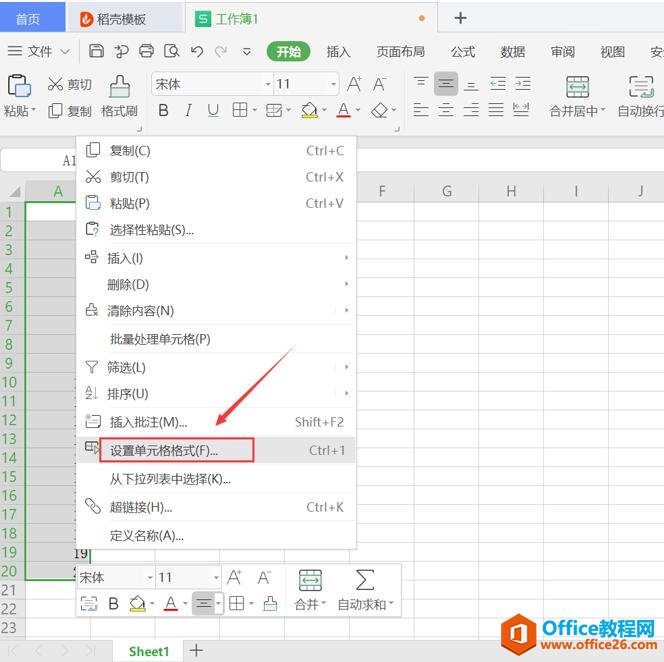Increase font size with the A+ ribbon icon
This screenshot has height=662, width=664.
pos(354,85)
